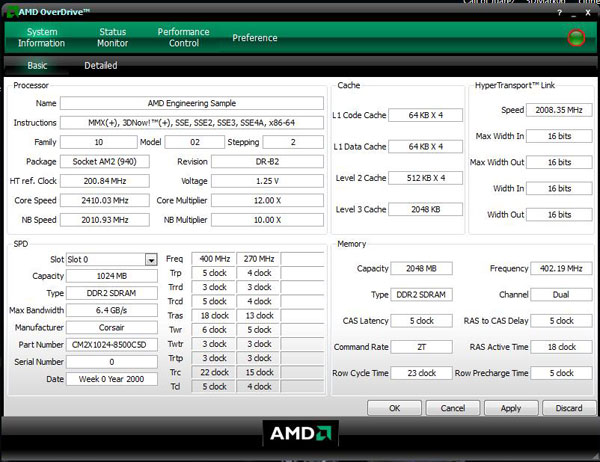Click the Core Multiplier 12.00 X value
The image size is (600, 462).
267,200
